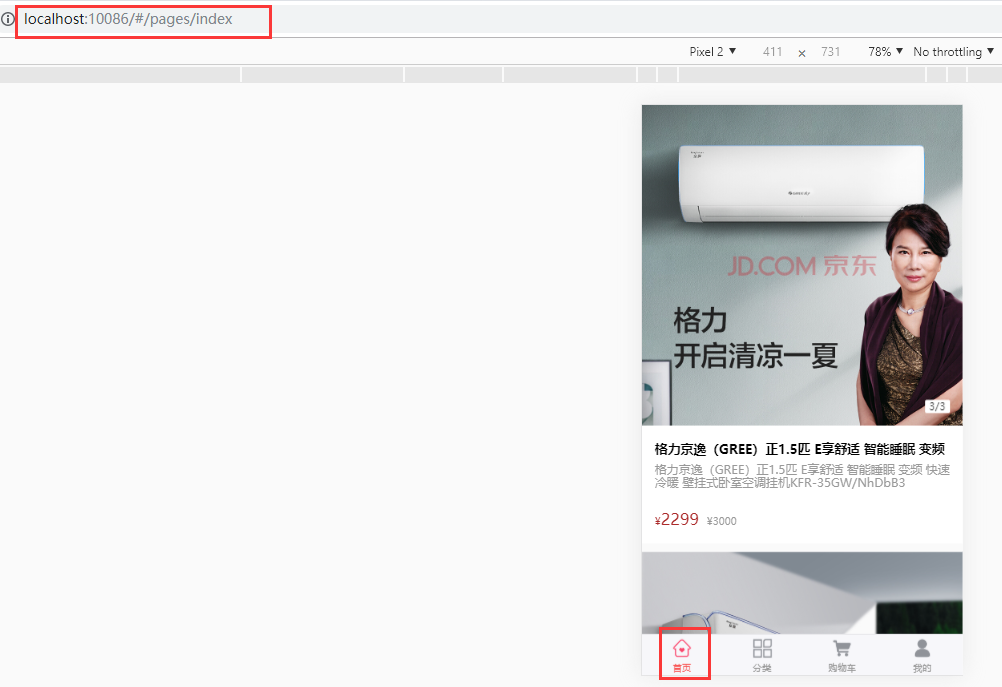Click the localhost:10086 URL field
The image size is (1002, 687).
[x=128, y=19]
